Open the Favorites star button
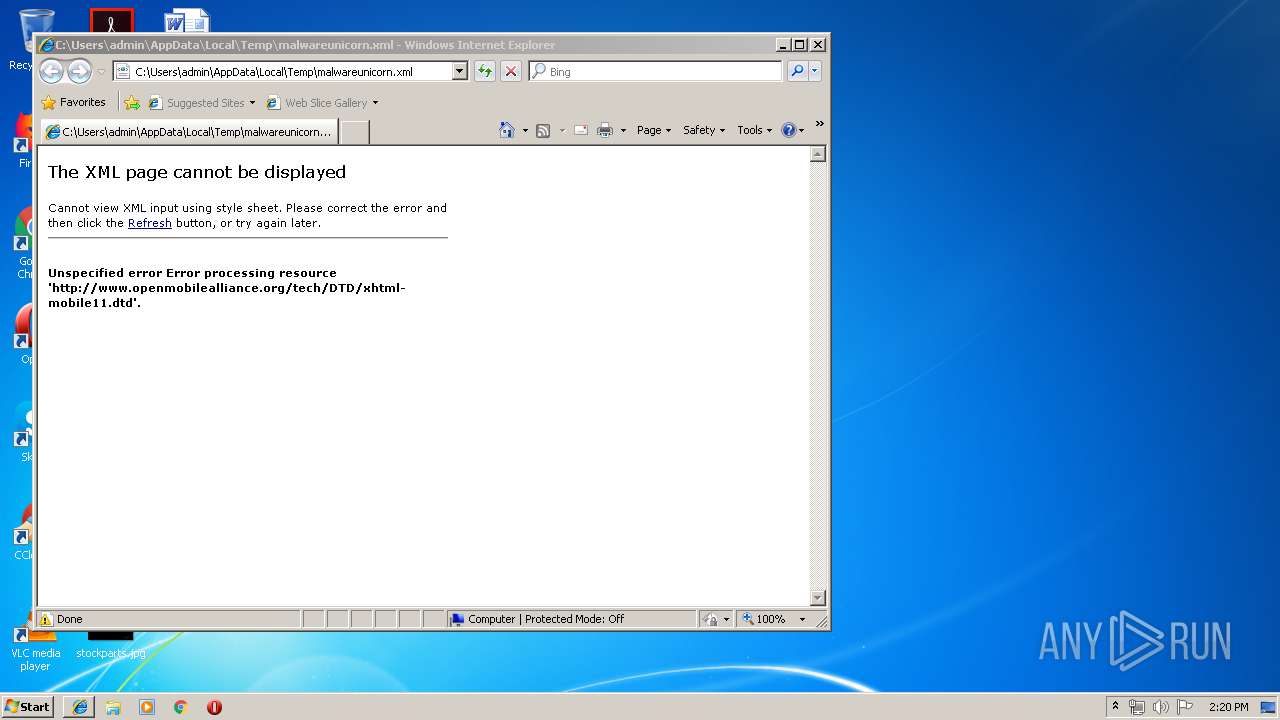 pos(73,102)
